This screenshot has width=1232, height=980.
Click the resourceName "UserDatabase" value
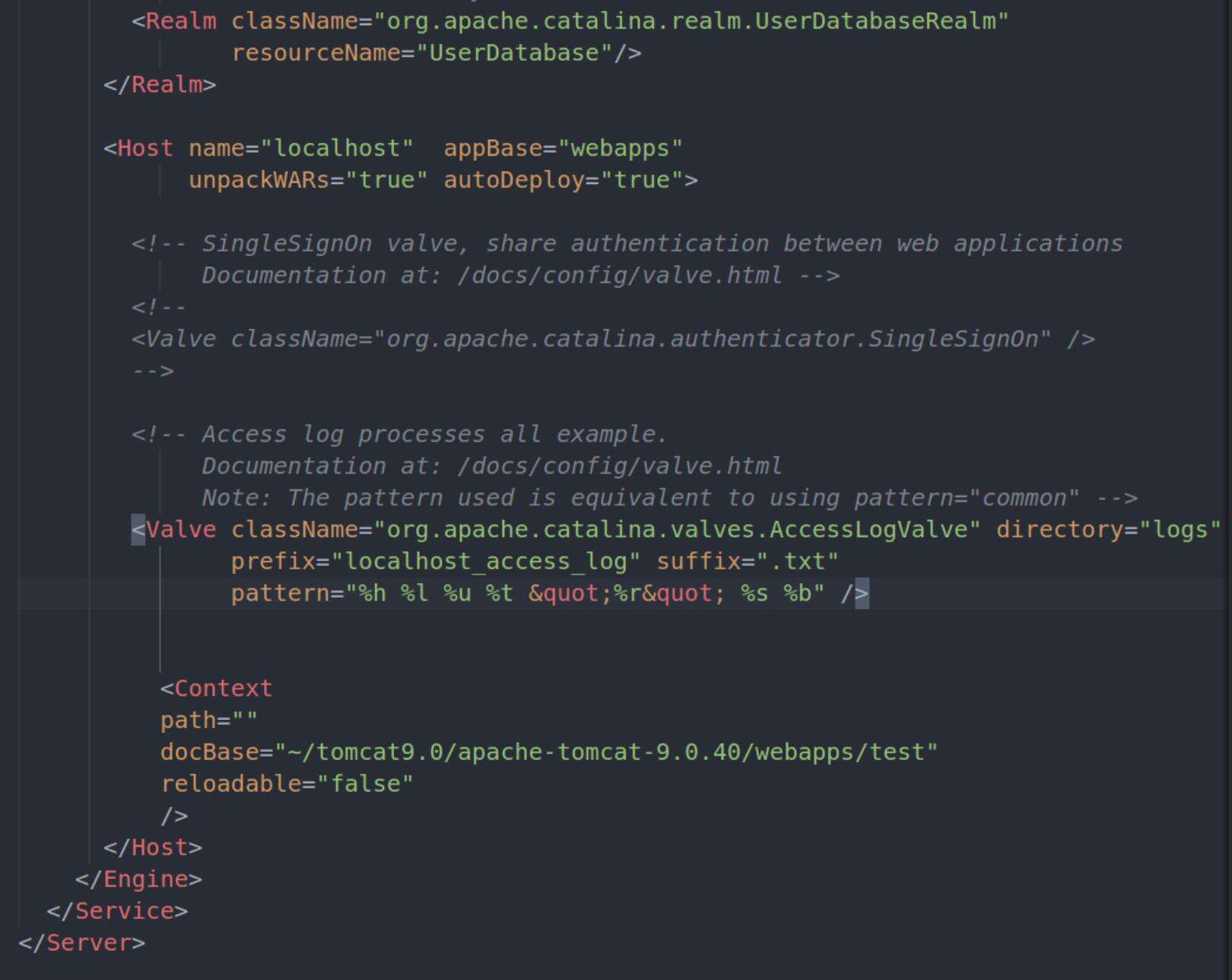pyautogui.click(x=515, y=53)
